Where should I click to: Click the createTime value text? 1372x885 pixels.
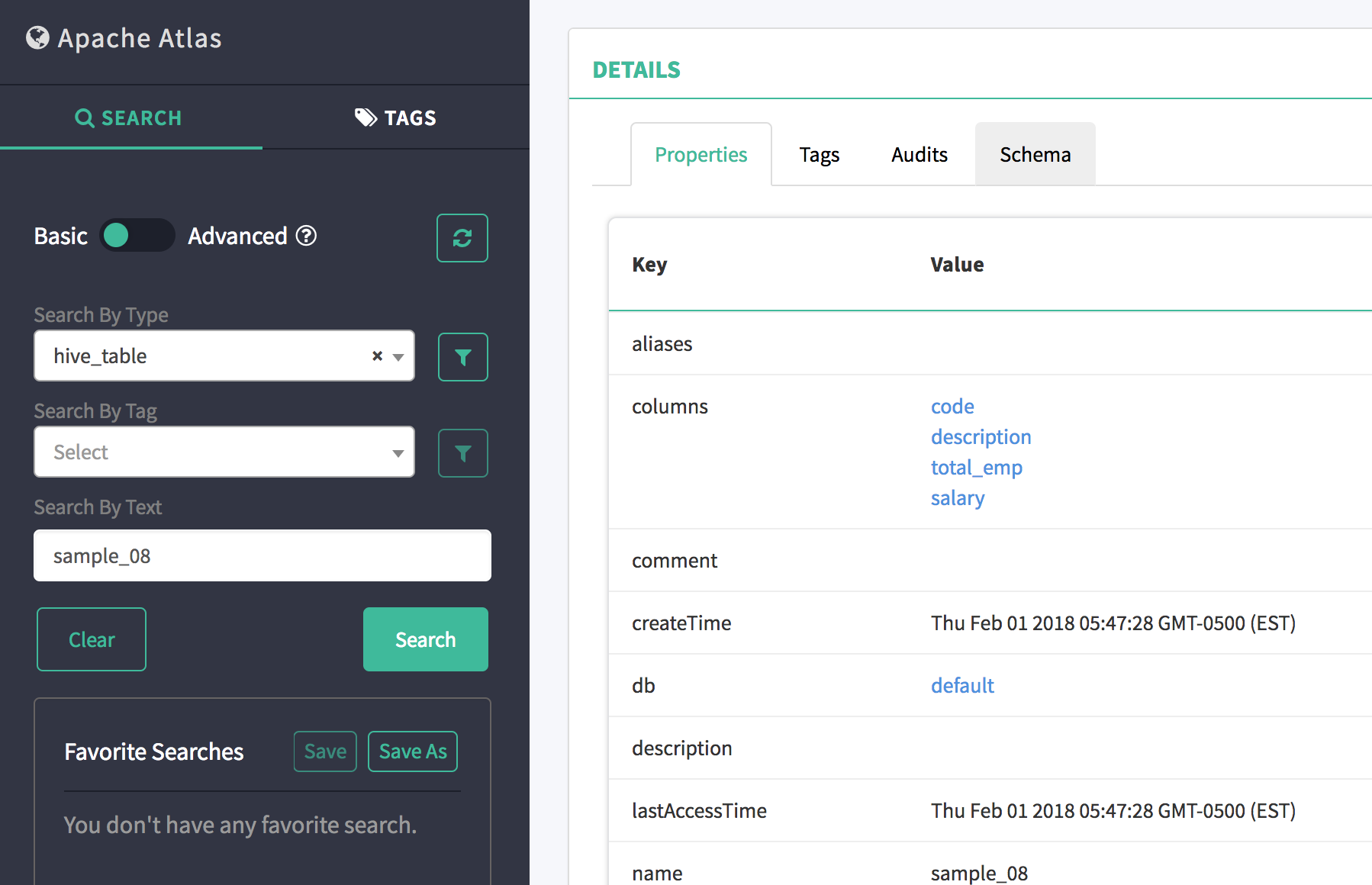click(1113, 623)
